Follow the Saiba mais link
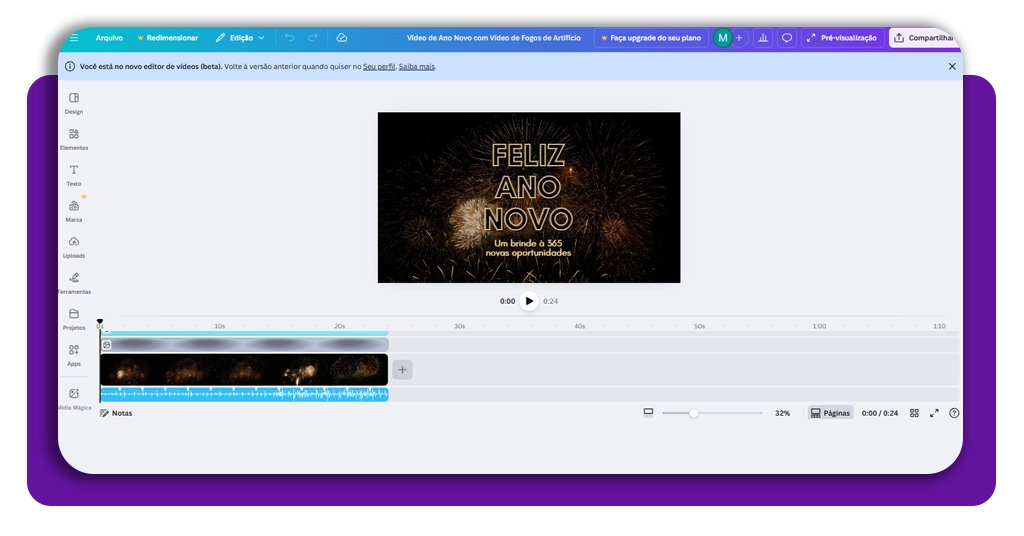 pyautogui.click(x=417, y=67)
